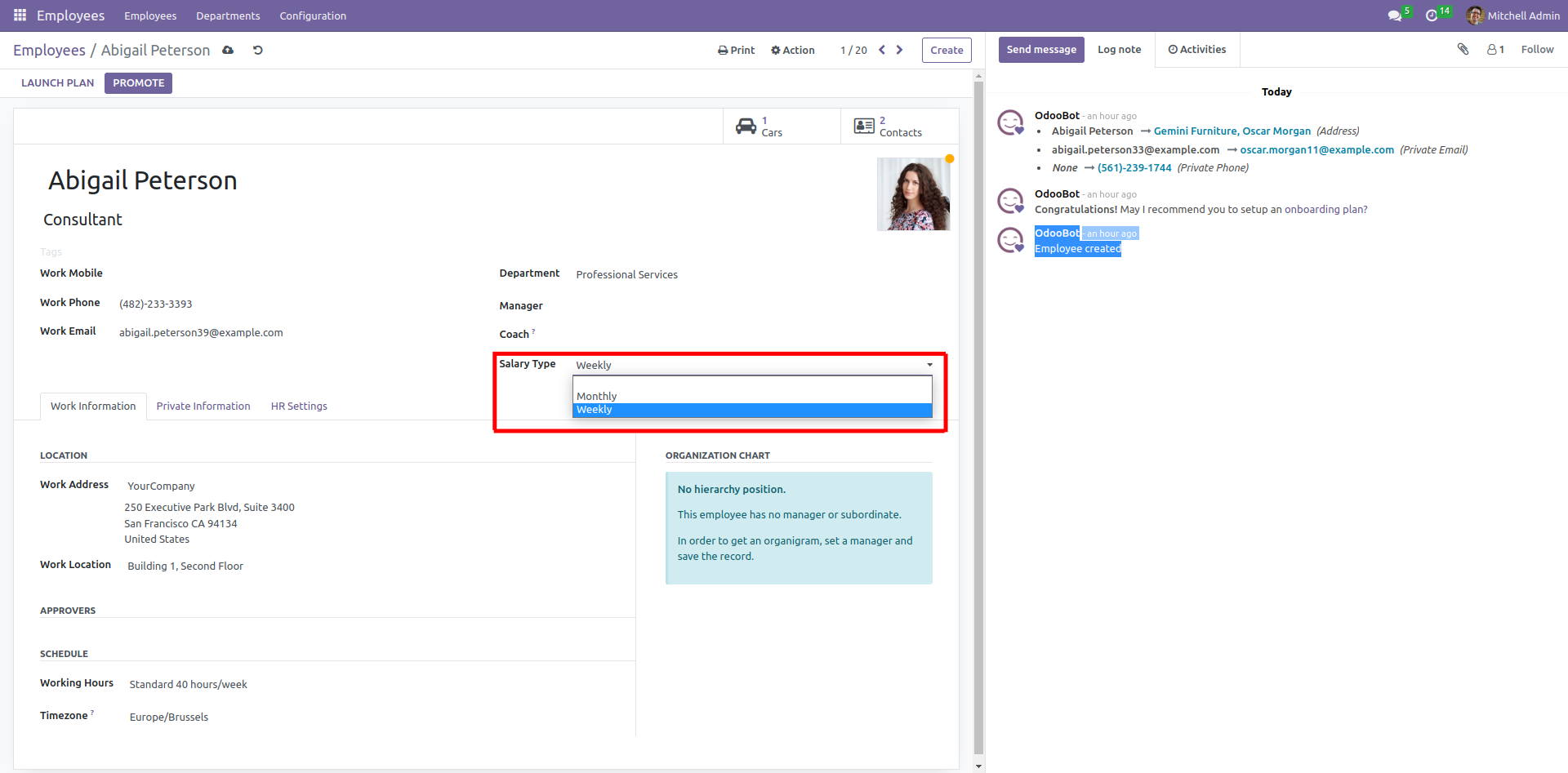Click the Log note button
The height and width of the screenshot is (773, 1568).
point(1119,49)
